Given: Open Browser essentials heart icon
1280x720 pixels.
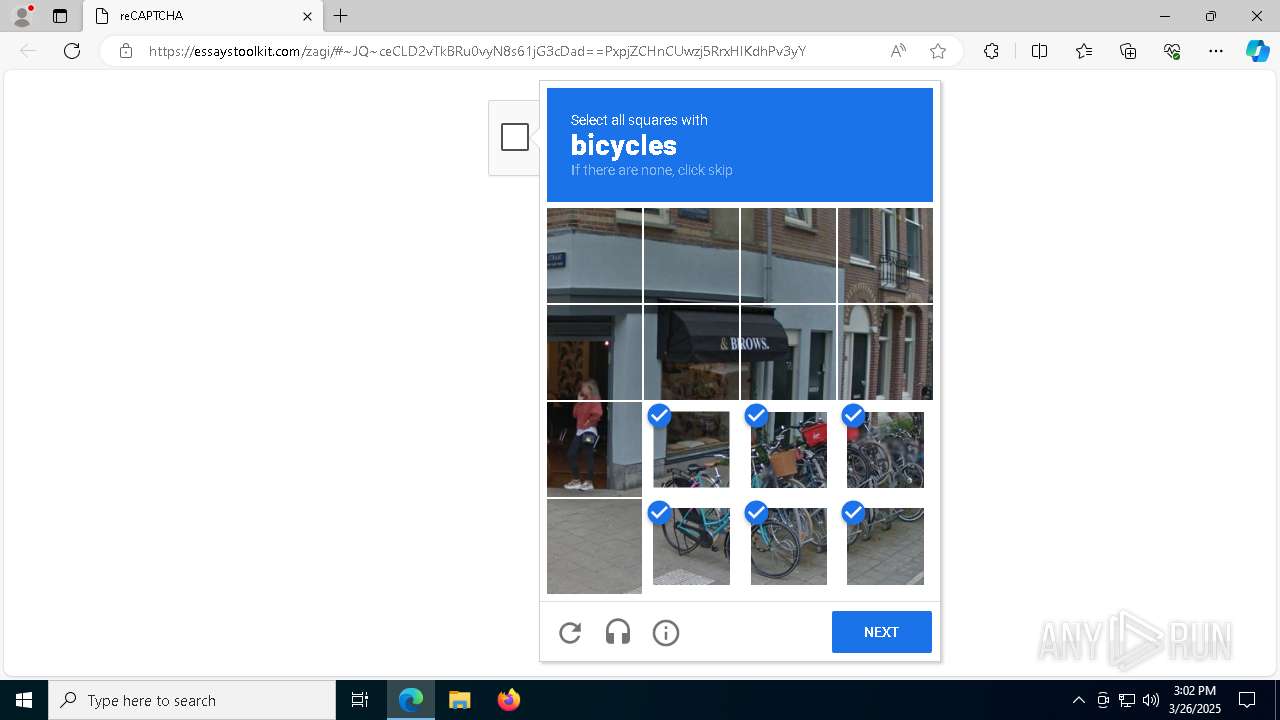Looking at the screenshot, I should 1172,51.
